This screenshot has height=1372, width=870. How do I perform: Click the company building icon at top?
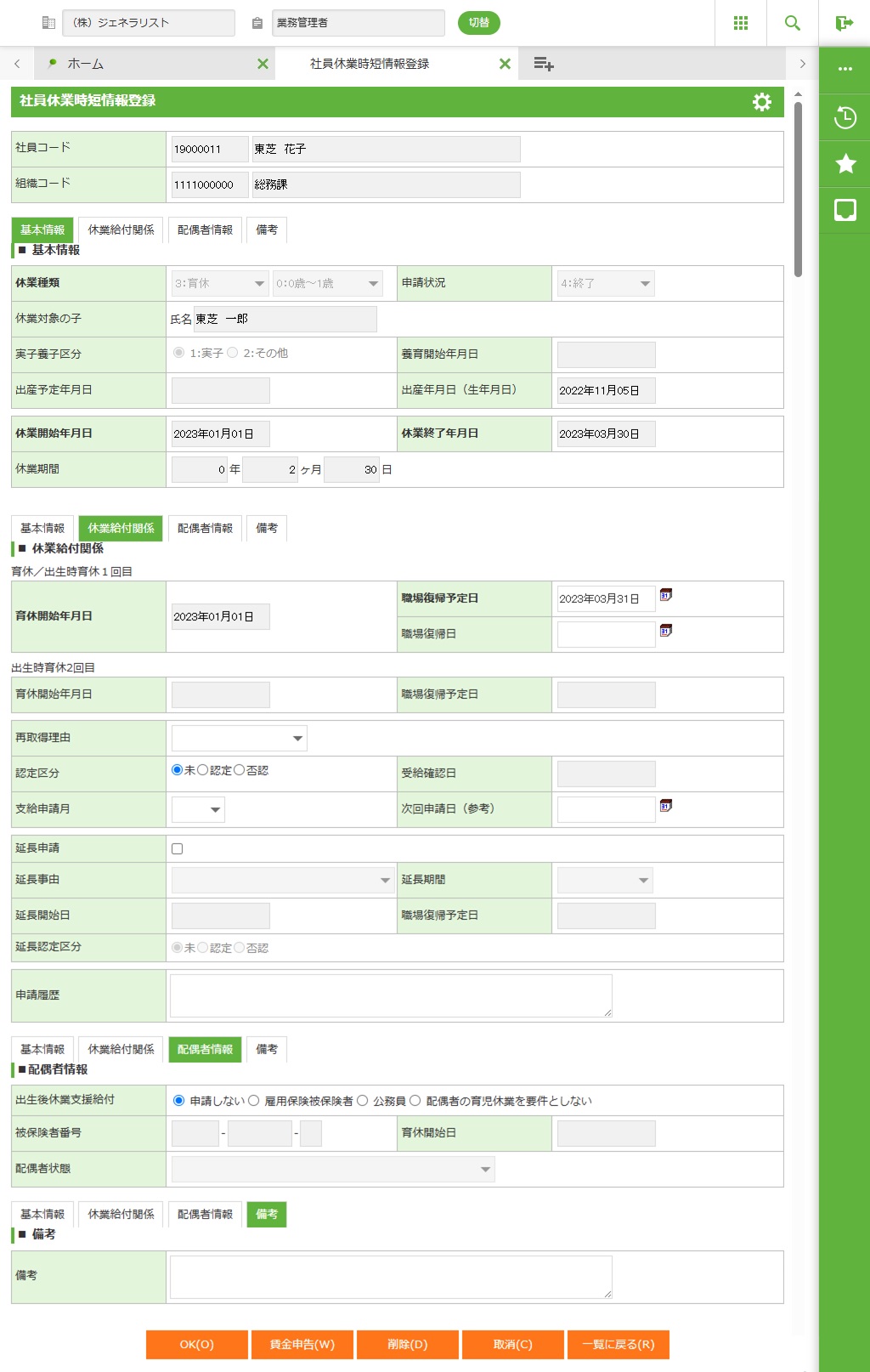[x=48, y=23]
